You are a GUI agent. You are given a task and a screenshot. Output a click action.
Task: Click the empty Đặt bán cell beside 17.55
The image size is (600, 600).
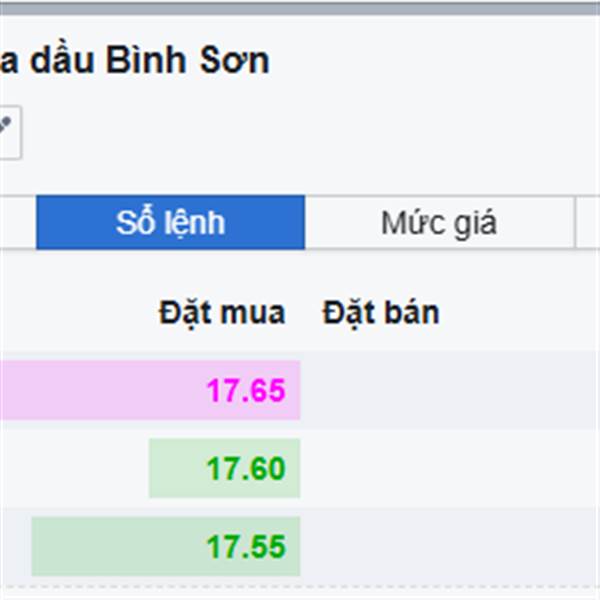450,547
